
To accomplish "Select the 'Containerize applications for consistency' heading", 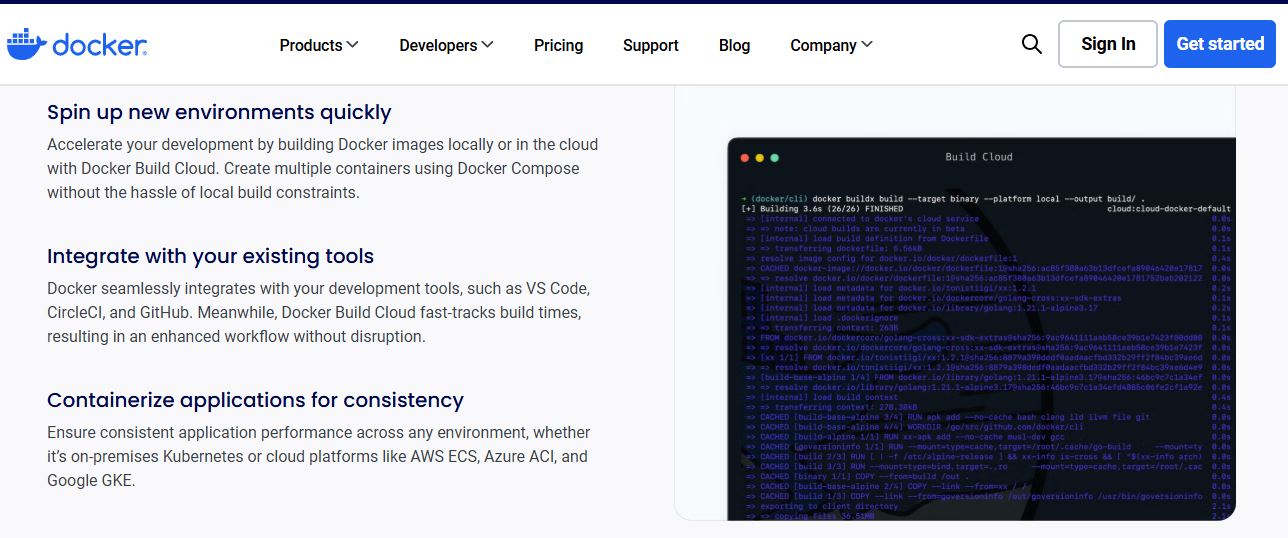I will pos(255,400).
